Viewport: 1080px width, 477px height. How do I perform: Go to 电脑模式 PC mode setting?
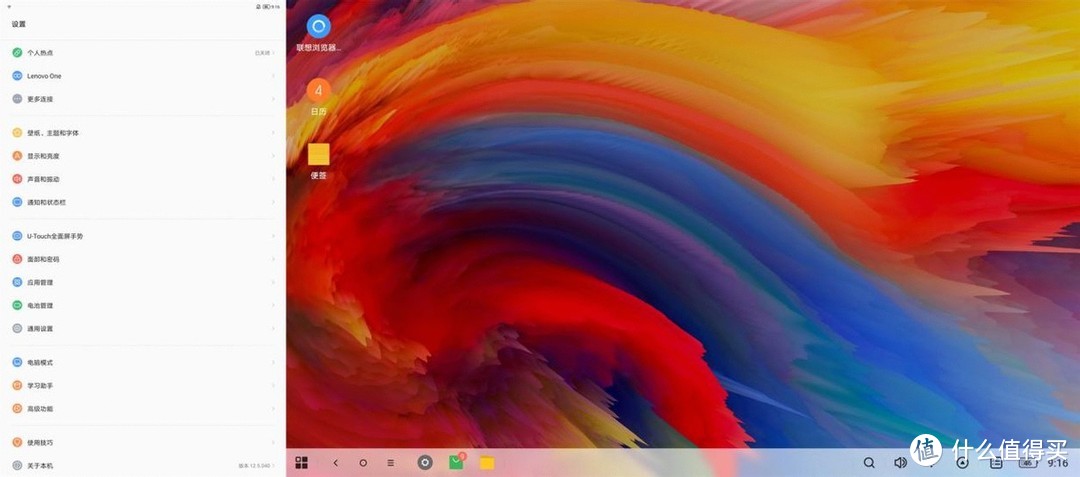(x=40, y=362)
